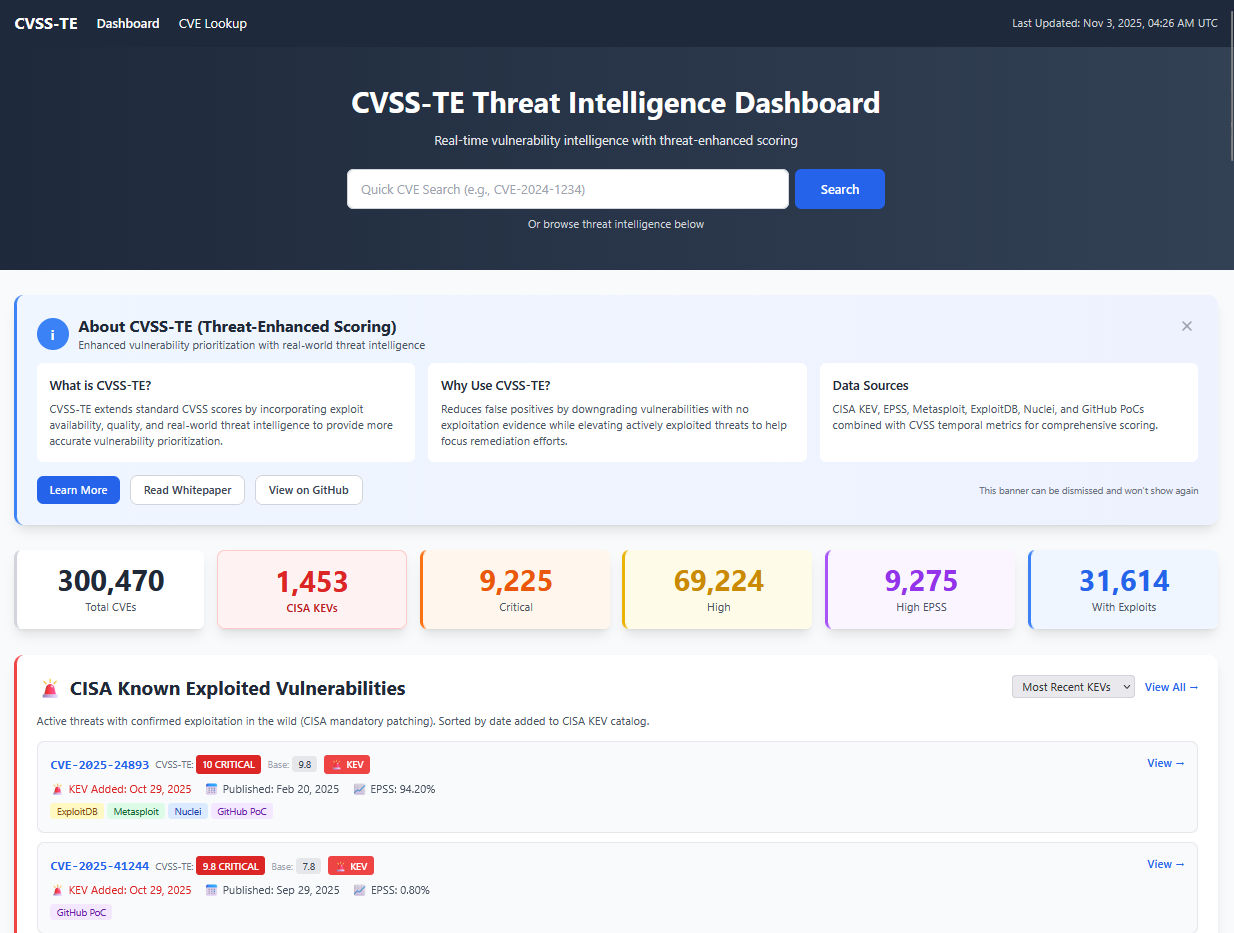Click the alarm icon next to KEV Added date
Image resolution: width=1234 pixels, height=933 pixels.
[x=57, y=789]
